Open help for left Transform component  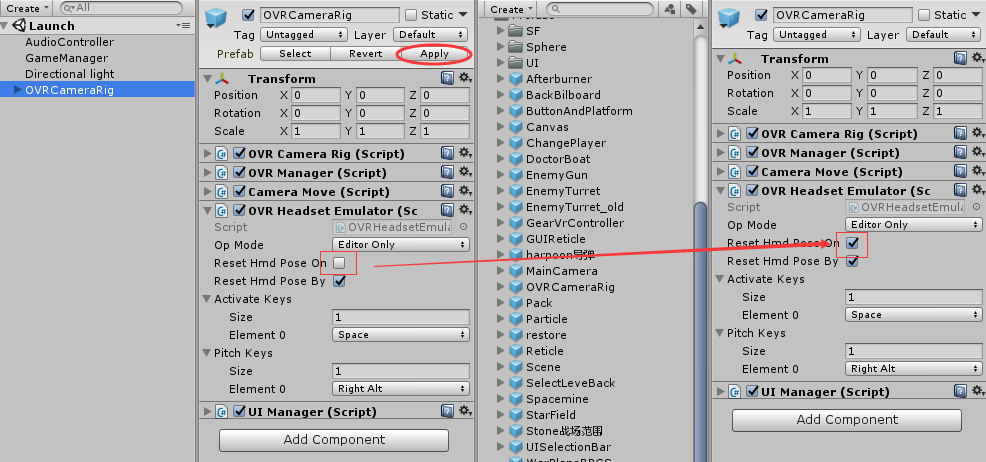coord(447,78)
